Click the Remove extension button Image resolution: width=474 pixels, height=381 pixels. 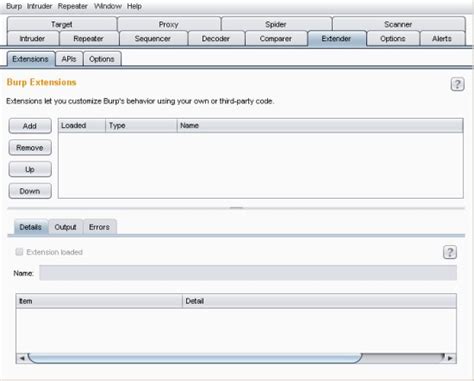pos(30,148)
